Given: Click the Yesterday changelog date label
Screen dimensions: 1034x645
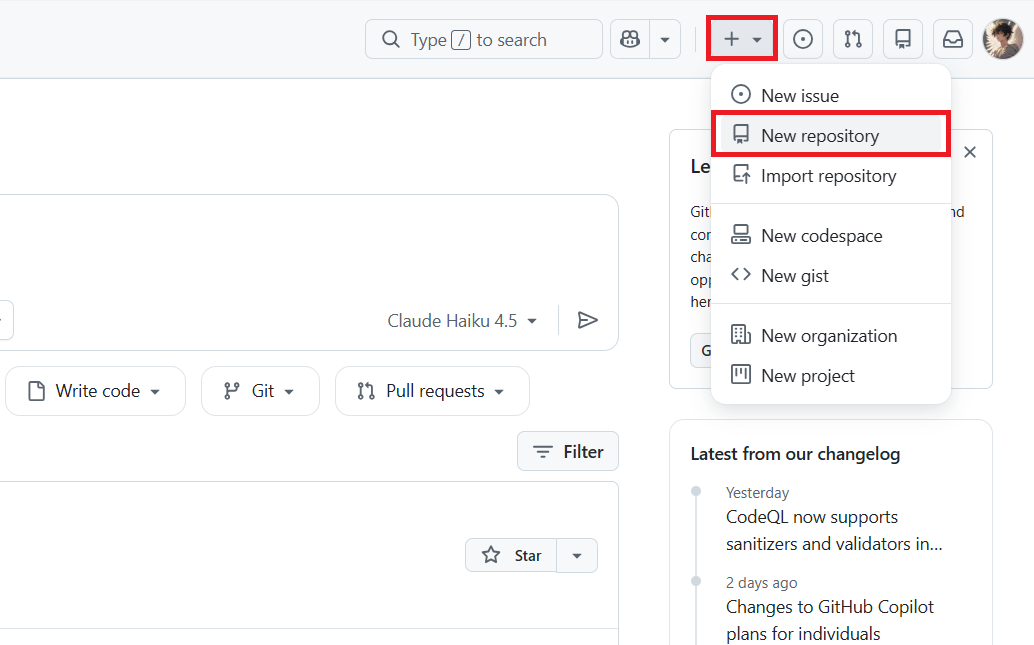Looking at the screenshot, I should coord(757,493).
